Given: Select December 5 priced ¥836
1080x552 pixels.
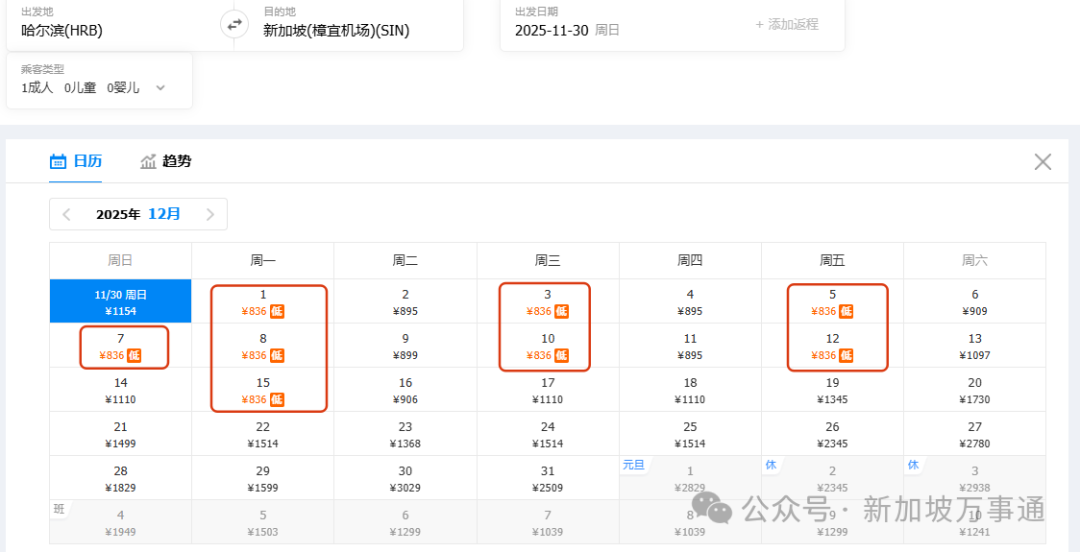Looking at the screenshot, I should [833, 301].
